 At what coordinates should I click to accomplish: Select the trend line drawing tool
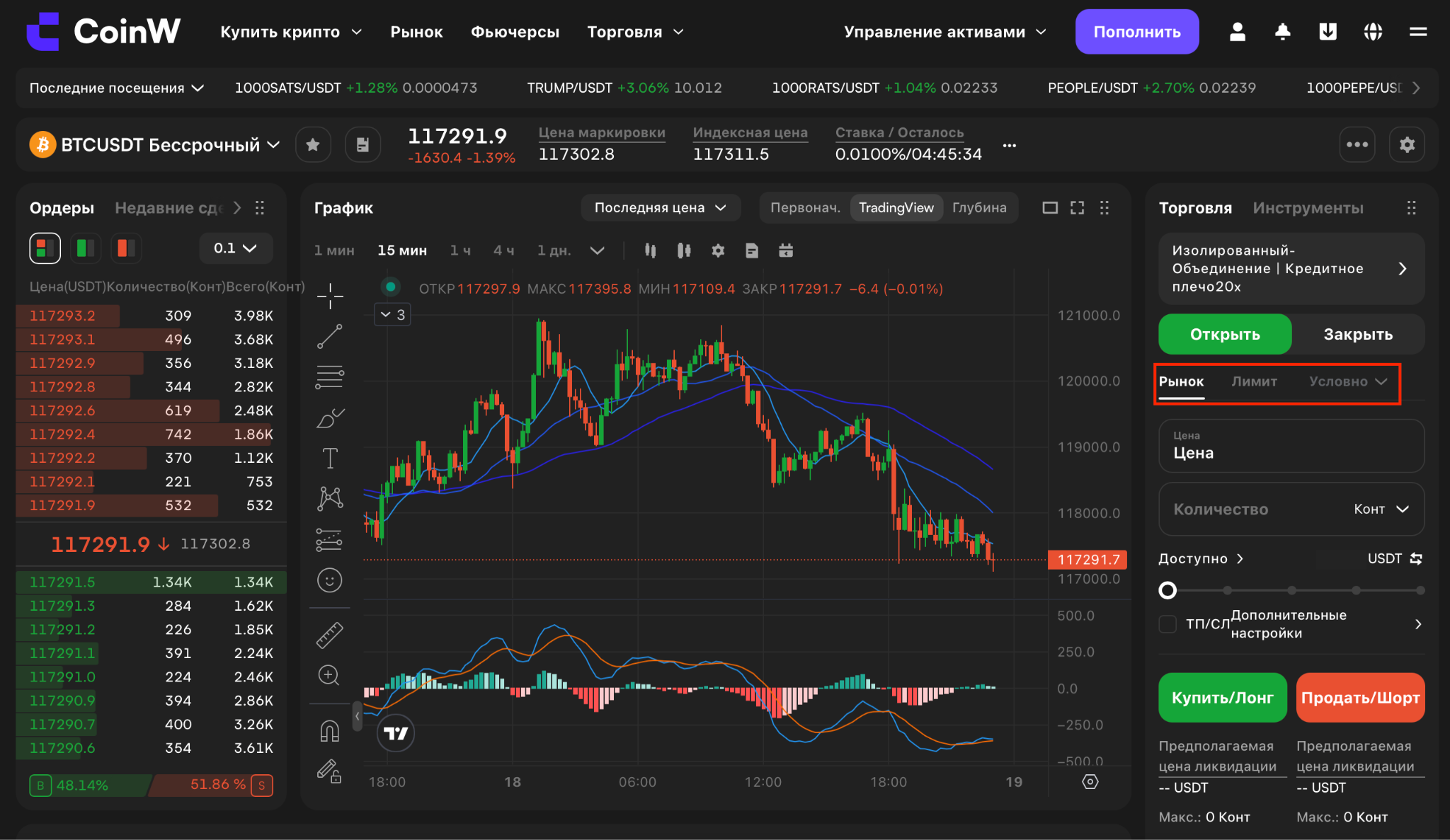[330, 336]
